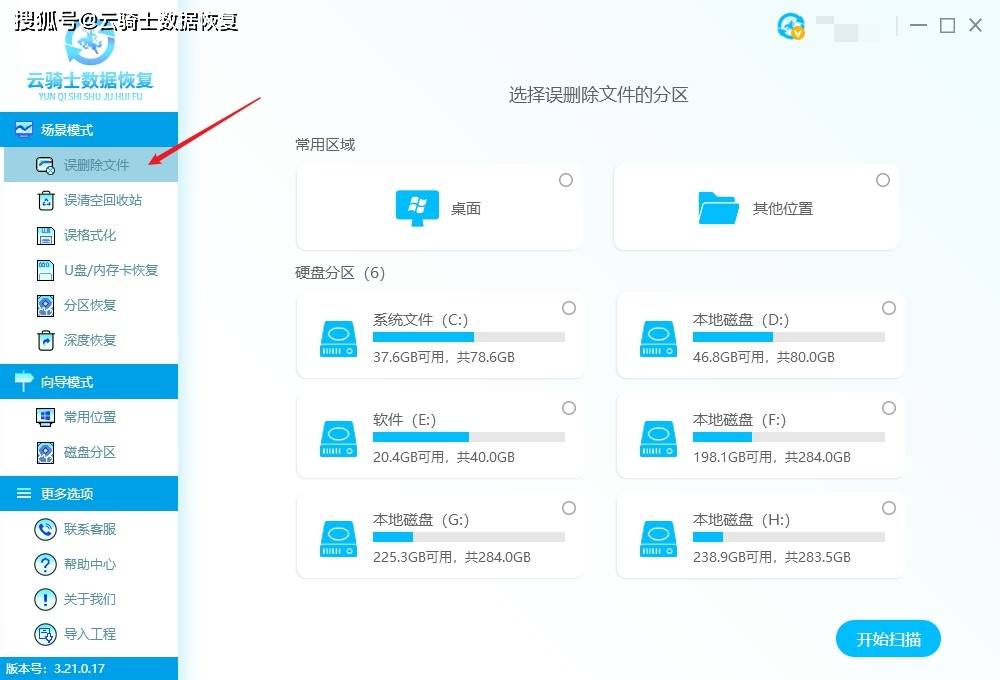Click the U盘/内存卡恢复 card icon
Image resolution: width=1000 pixels, height=680 pixels.
[45, 270]
